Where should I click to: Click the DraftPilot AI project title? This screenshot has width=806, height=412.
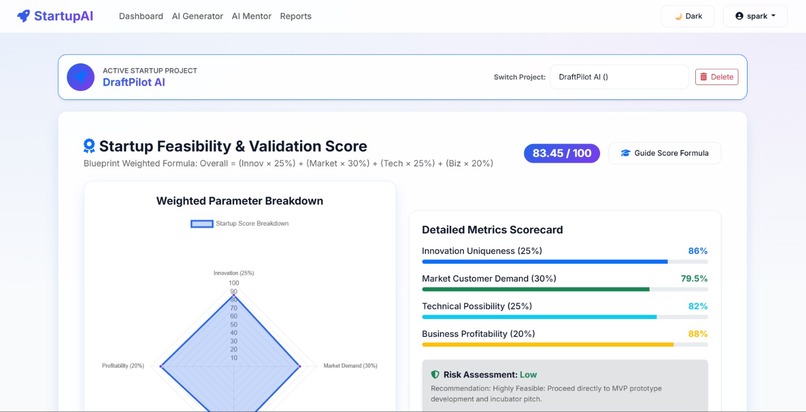(134, 82)
